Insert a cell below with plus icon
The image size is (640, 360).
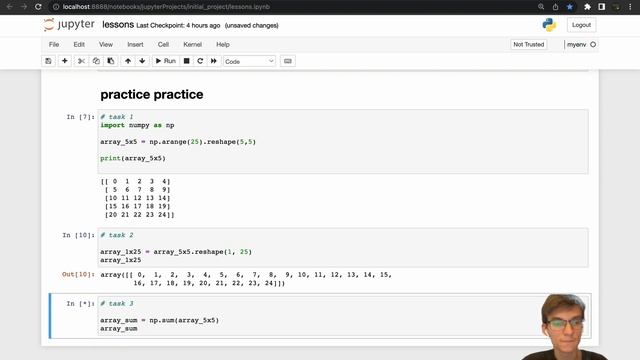click(64, 61)
